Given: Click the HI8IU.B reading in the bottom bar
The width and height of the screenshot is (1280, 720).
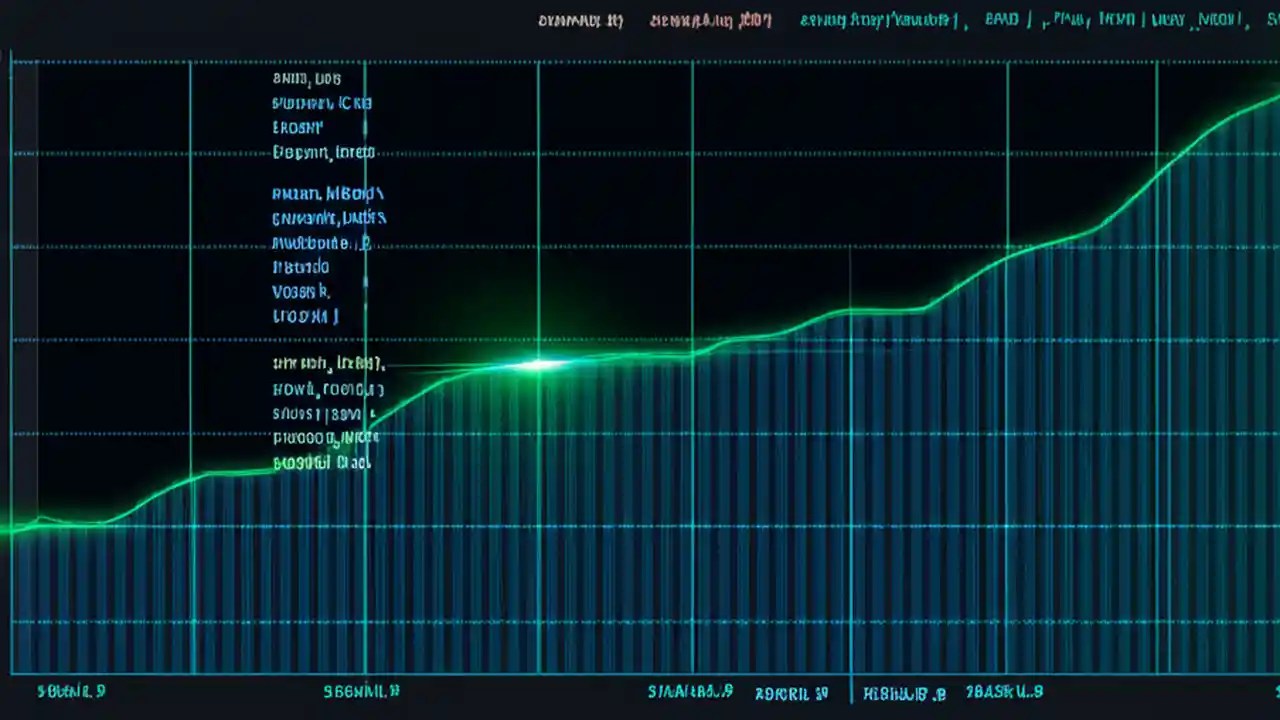Looking at the screenshot, I should (898, 691).
